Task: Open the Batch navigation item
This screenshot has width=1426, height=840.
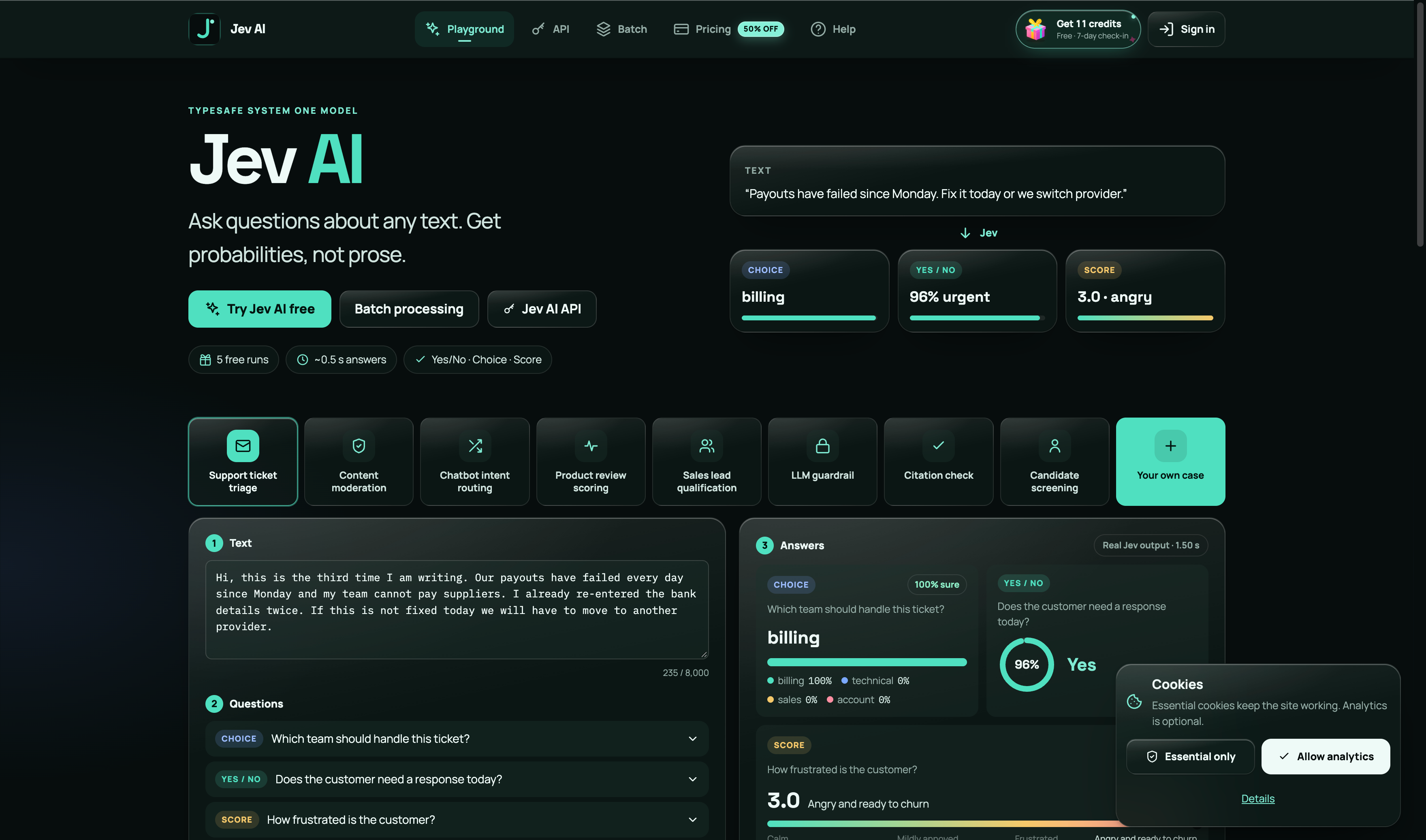Action: 621,29
